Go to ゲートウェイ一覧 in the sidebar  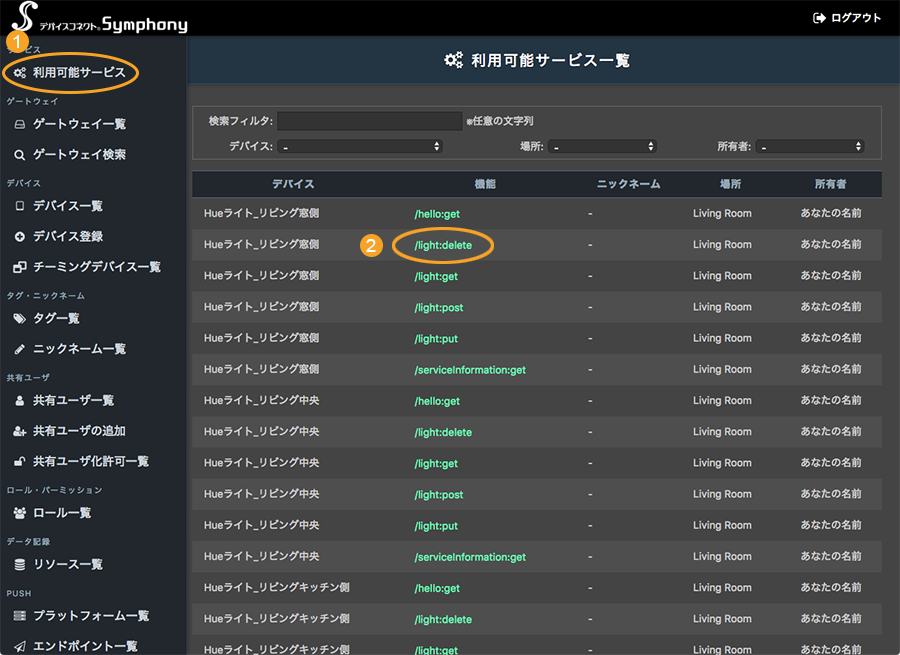(x=79, y=124)
